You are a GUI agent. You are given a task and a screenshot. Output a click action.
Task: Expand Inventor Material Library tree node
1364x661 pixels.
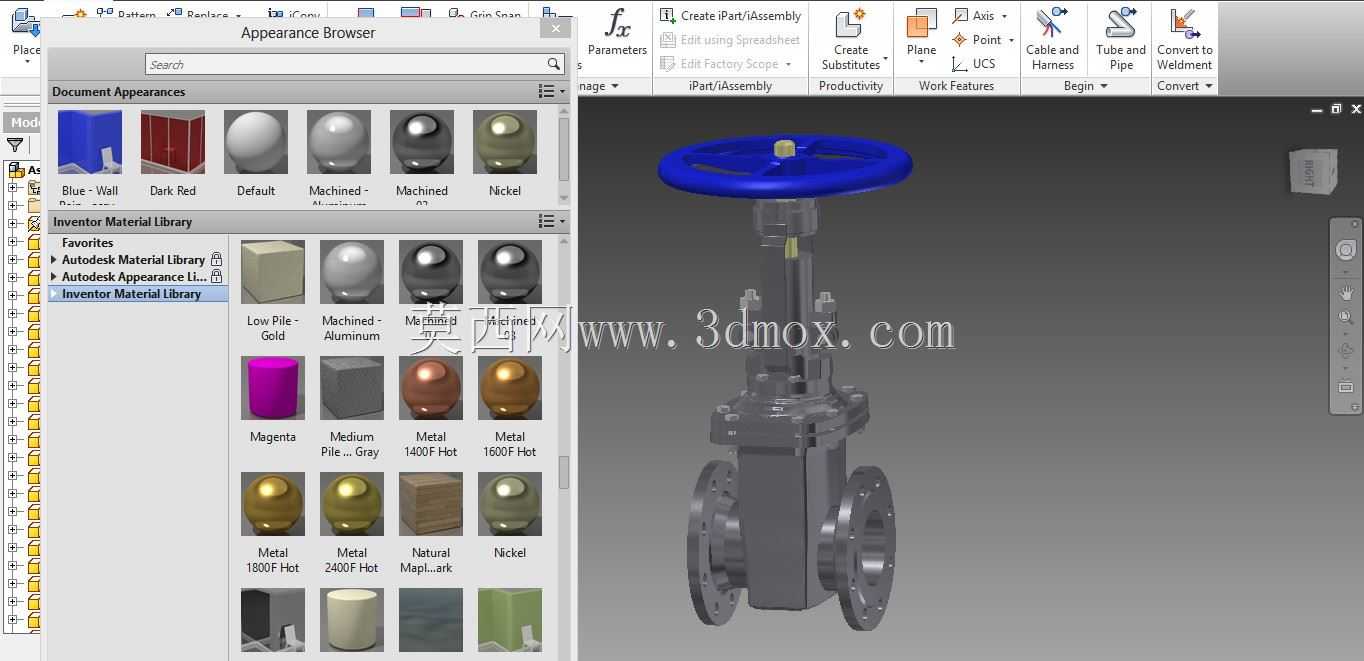tap(54, 294)
